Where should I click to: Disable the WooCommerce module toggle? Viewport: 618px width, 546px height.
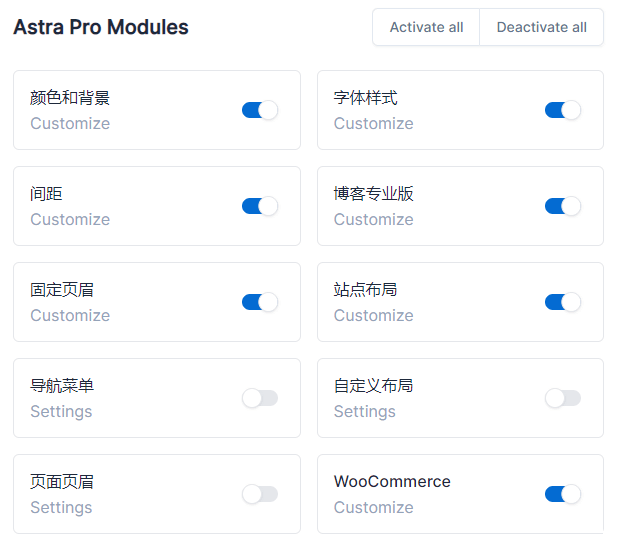(x=563, y=494)
